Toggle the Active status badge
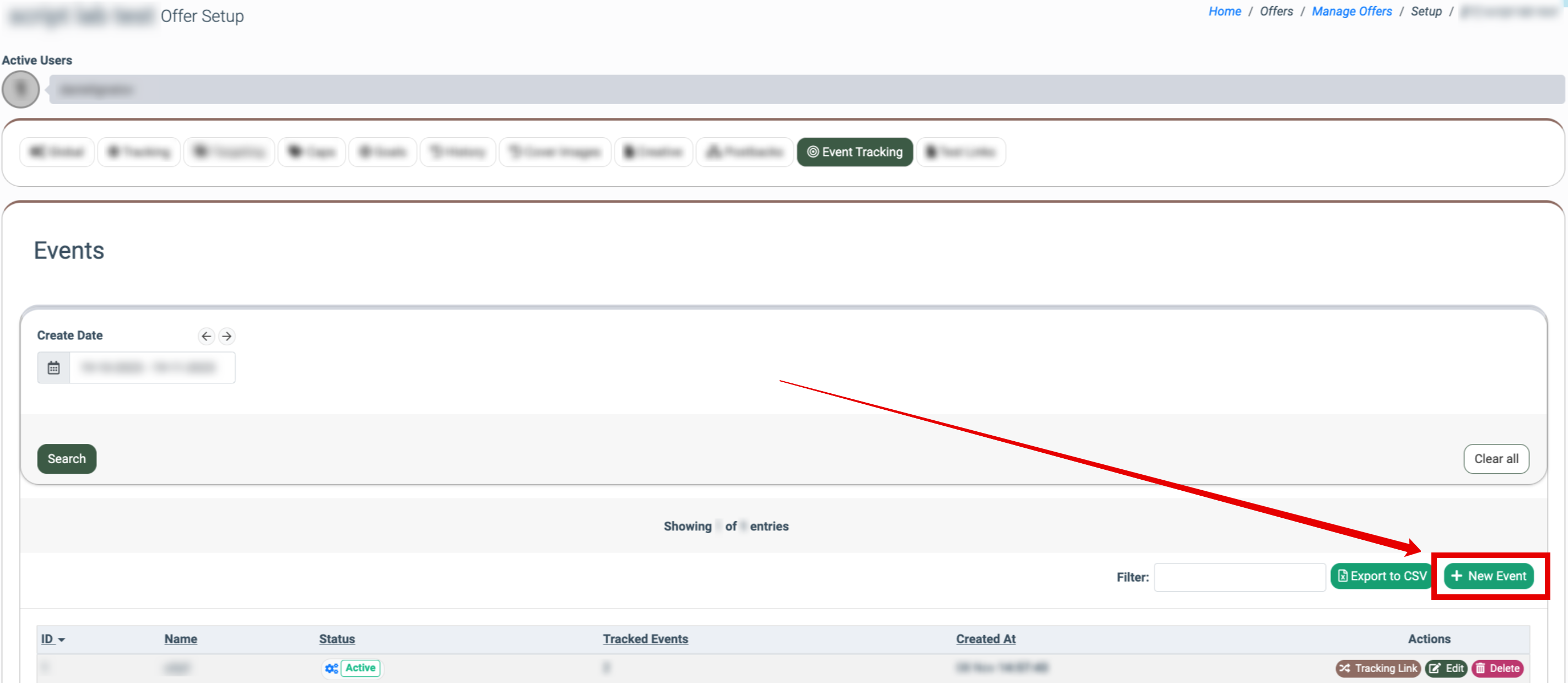Viewport: 1568px width, 683px height. (360, 668)
